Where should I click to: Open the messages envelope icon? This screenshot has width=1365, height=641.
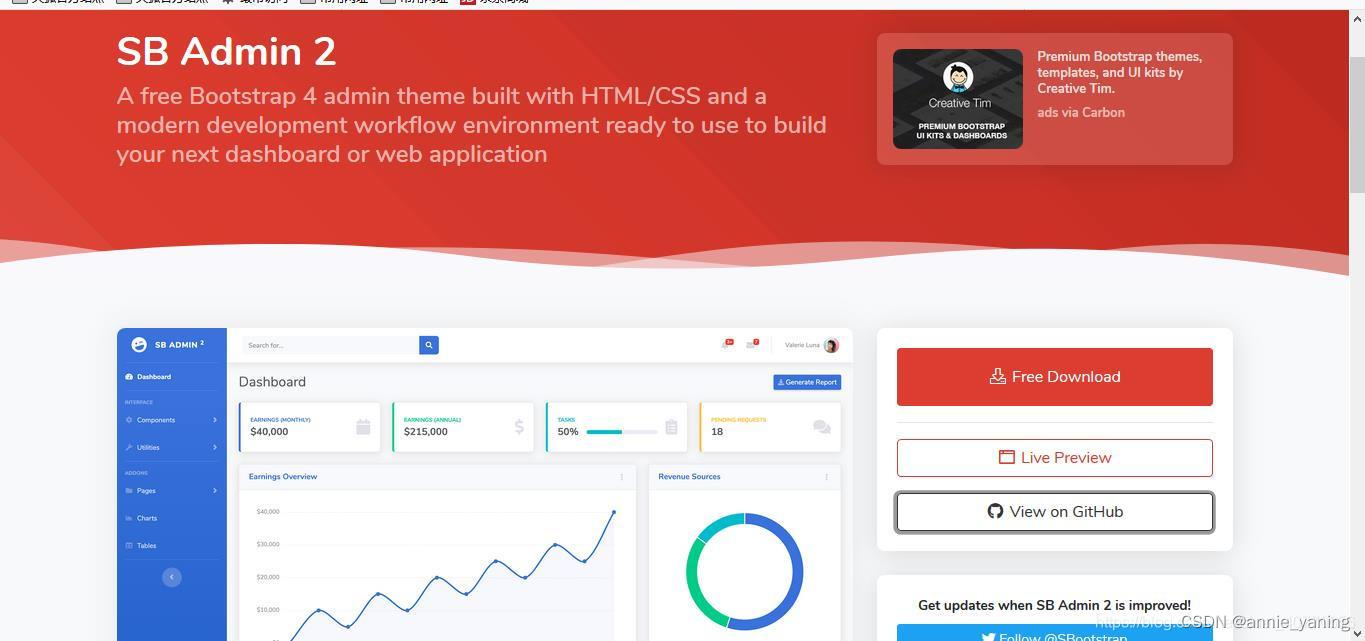(752, 344)
